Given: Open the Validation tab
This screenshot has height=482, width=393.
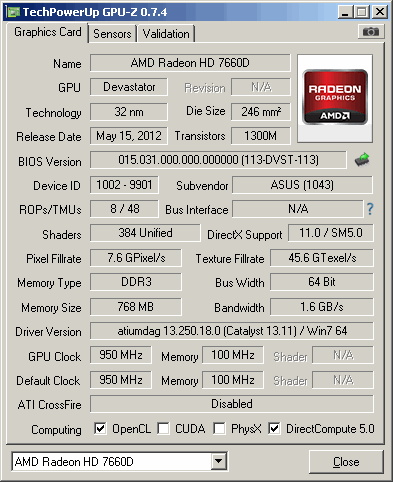Looking at the screenshot, I should coord(166,34).
